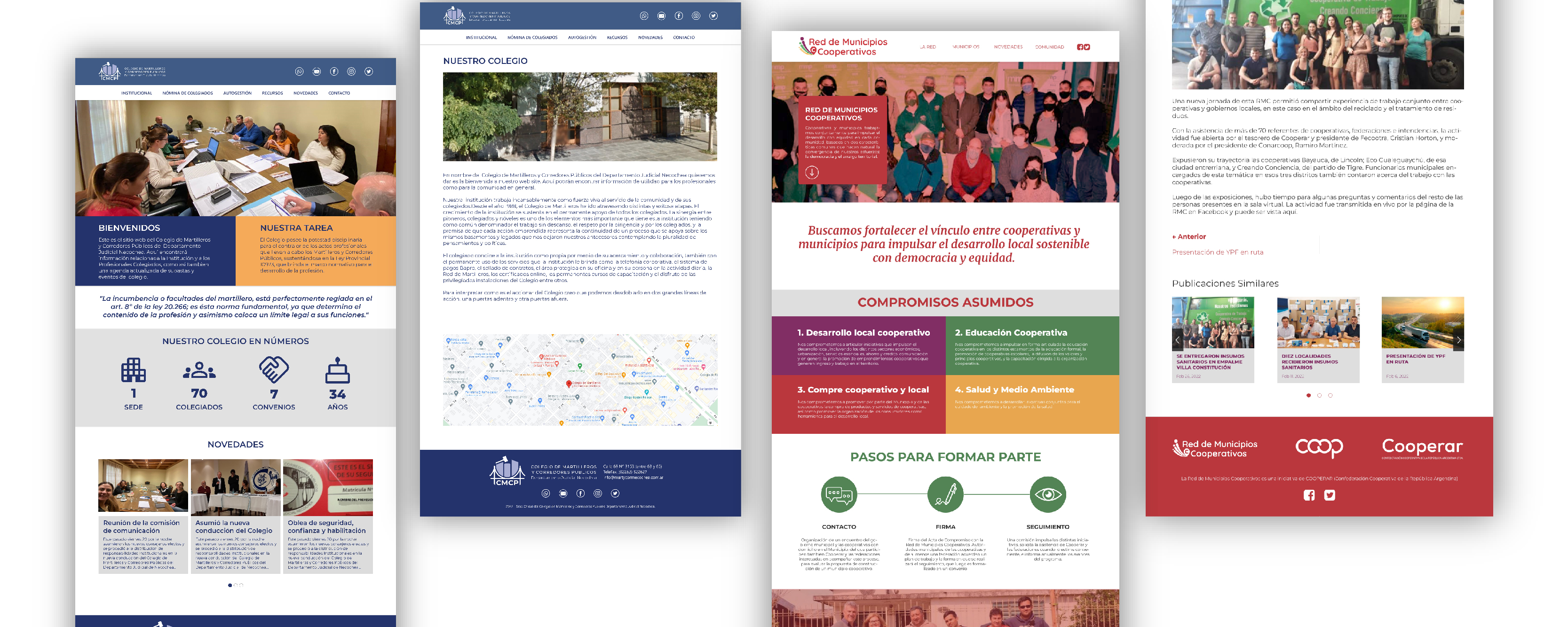Open Instagram from the CMCP site header
This screenshot has height=627, width=1568.
pos(351,73)
